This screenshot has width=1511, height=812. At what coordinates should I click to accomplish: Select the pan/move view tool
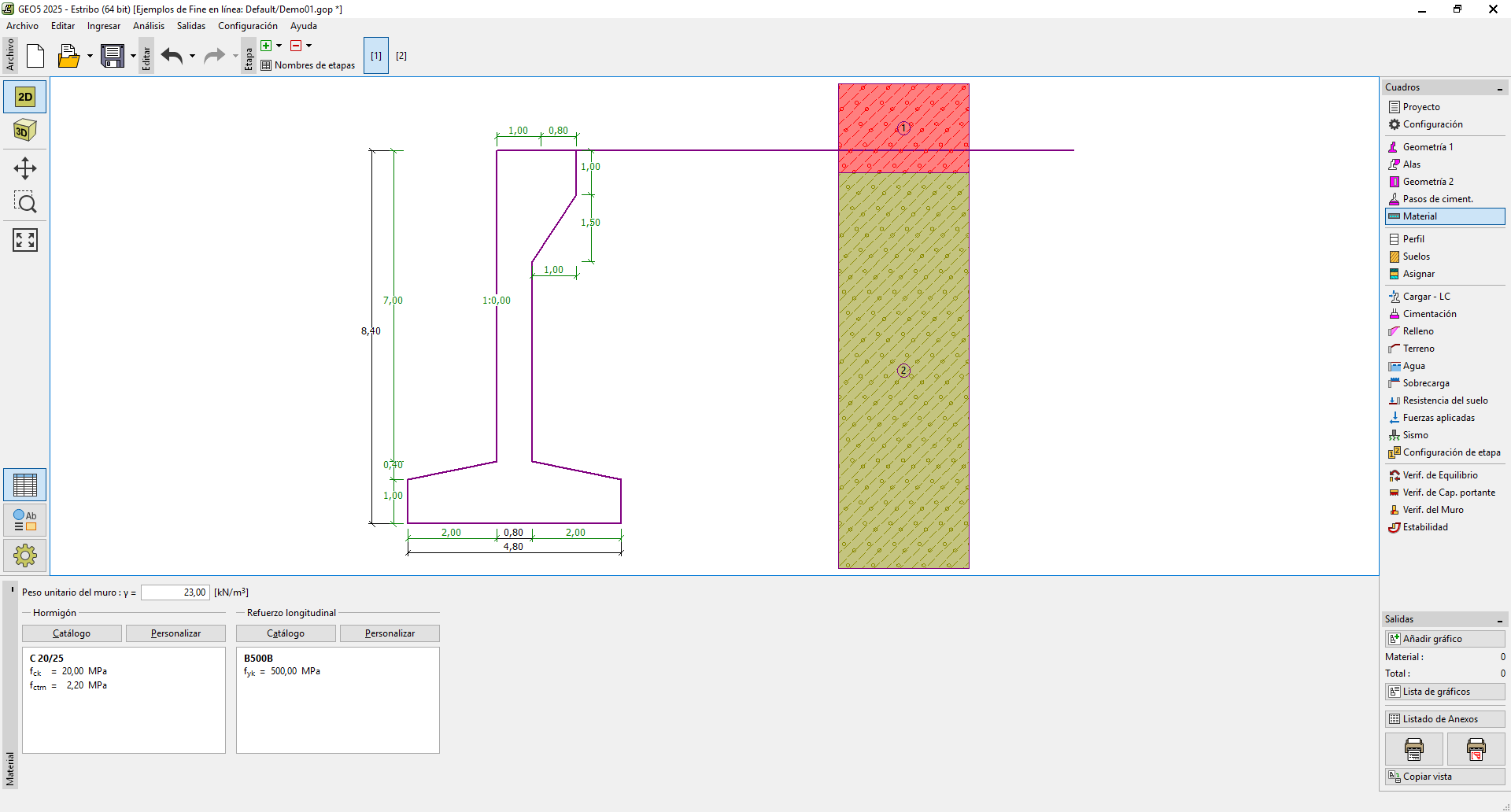click(x=25, y=168)
